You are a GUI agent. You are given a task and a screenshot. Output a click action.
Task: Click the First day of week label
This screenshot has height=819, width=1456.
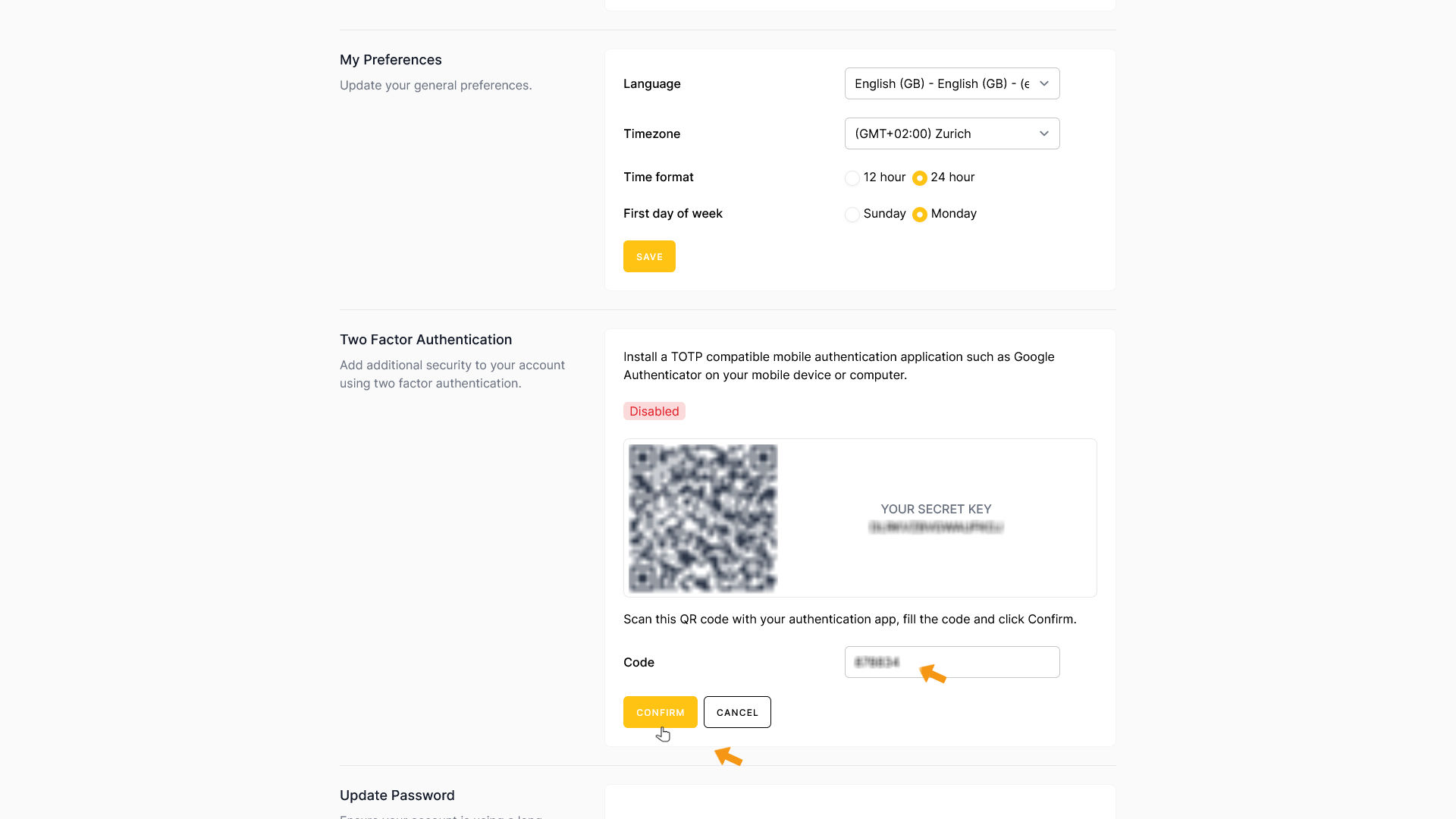pos(673,214)
